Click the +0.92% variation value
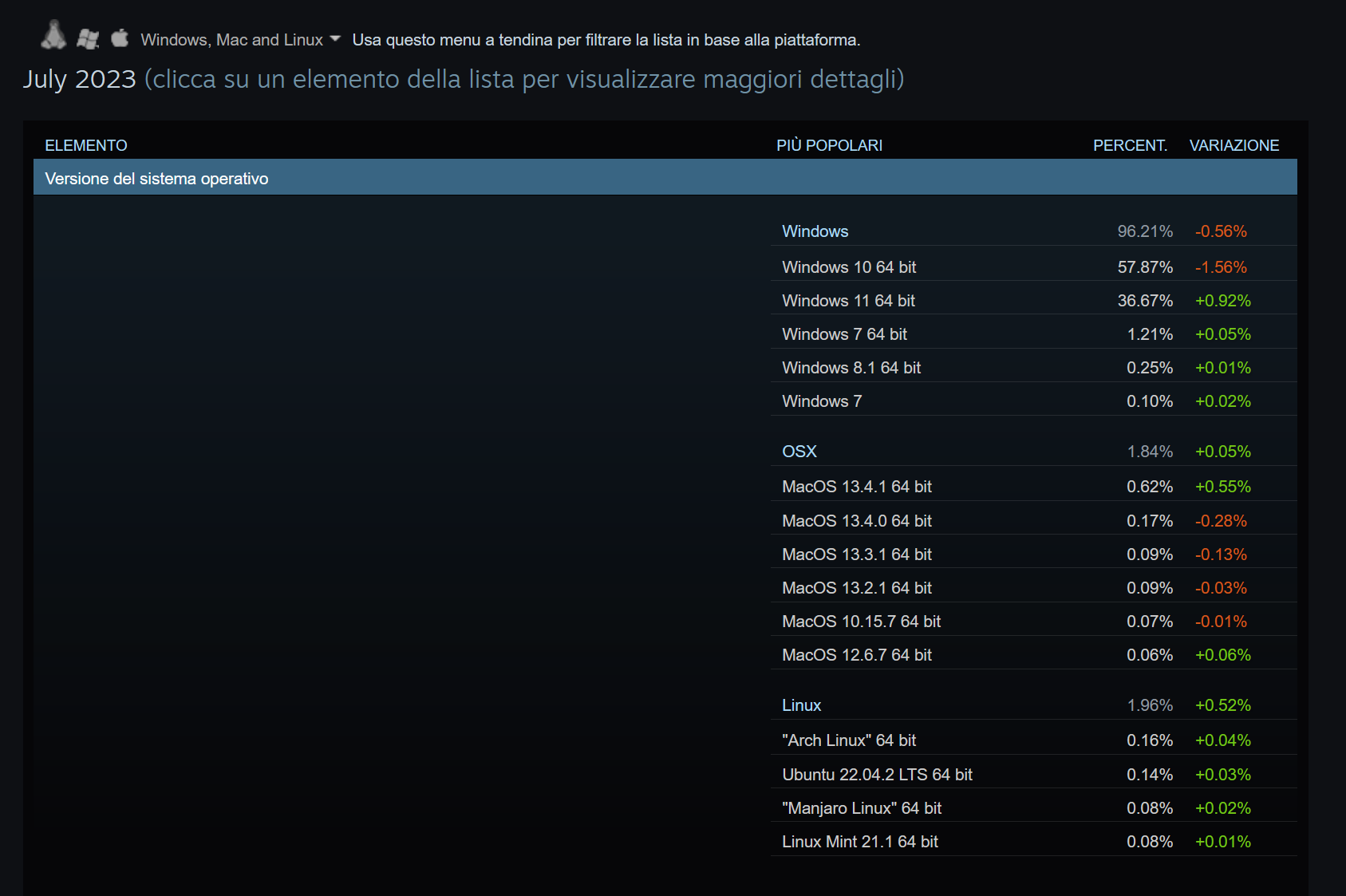Screen dimensions: 1346x896 click(x=1222, y=301)
